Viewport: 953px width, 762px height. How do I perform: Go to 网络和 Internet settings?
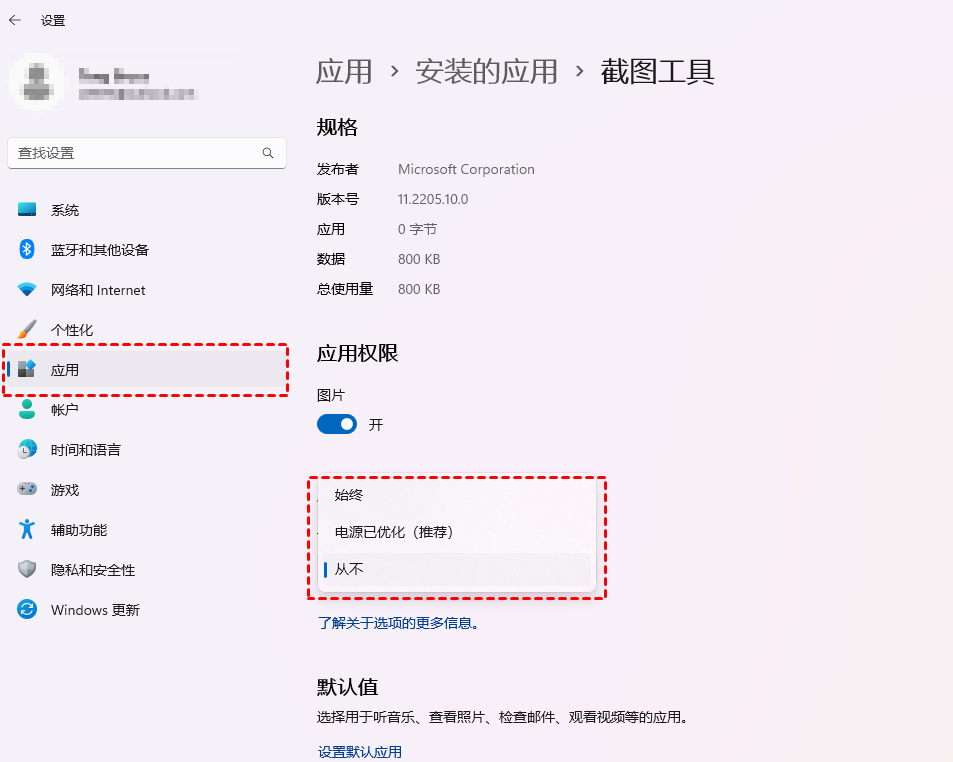click(146, 290)
